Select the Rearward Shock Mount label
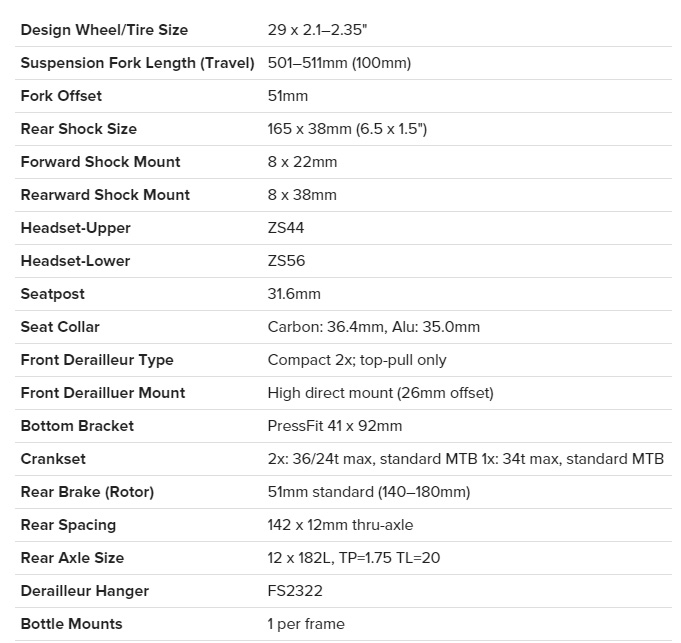The height and width of the screenshot is (643, 681). click(105, 195)
